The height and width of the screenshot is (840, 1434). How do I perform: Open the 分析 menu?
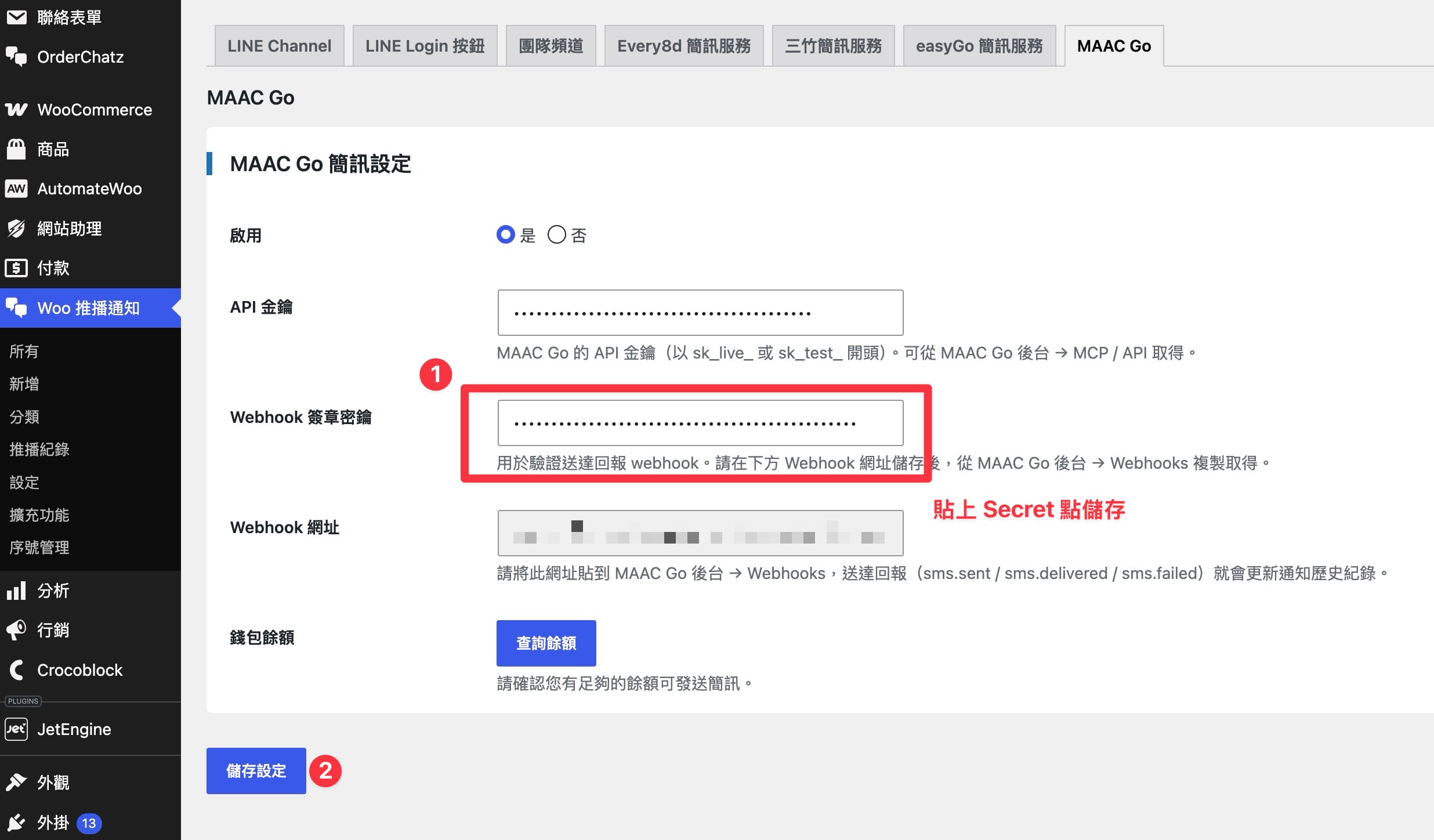click(90, 591)
